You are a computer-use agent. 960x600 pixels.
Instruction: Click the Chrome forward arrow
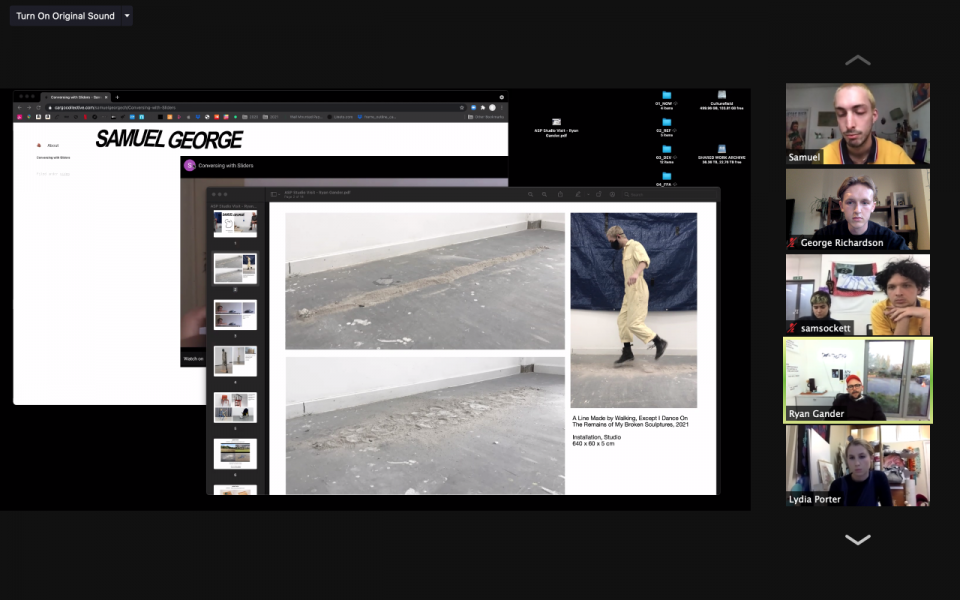tap(29, 108)
